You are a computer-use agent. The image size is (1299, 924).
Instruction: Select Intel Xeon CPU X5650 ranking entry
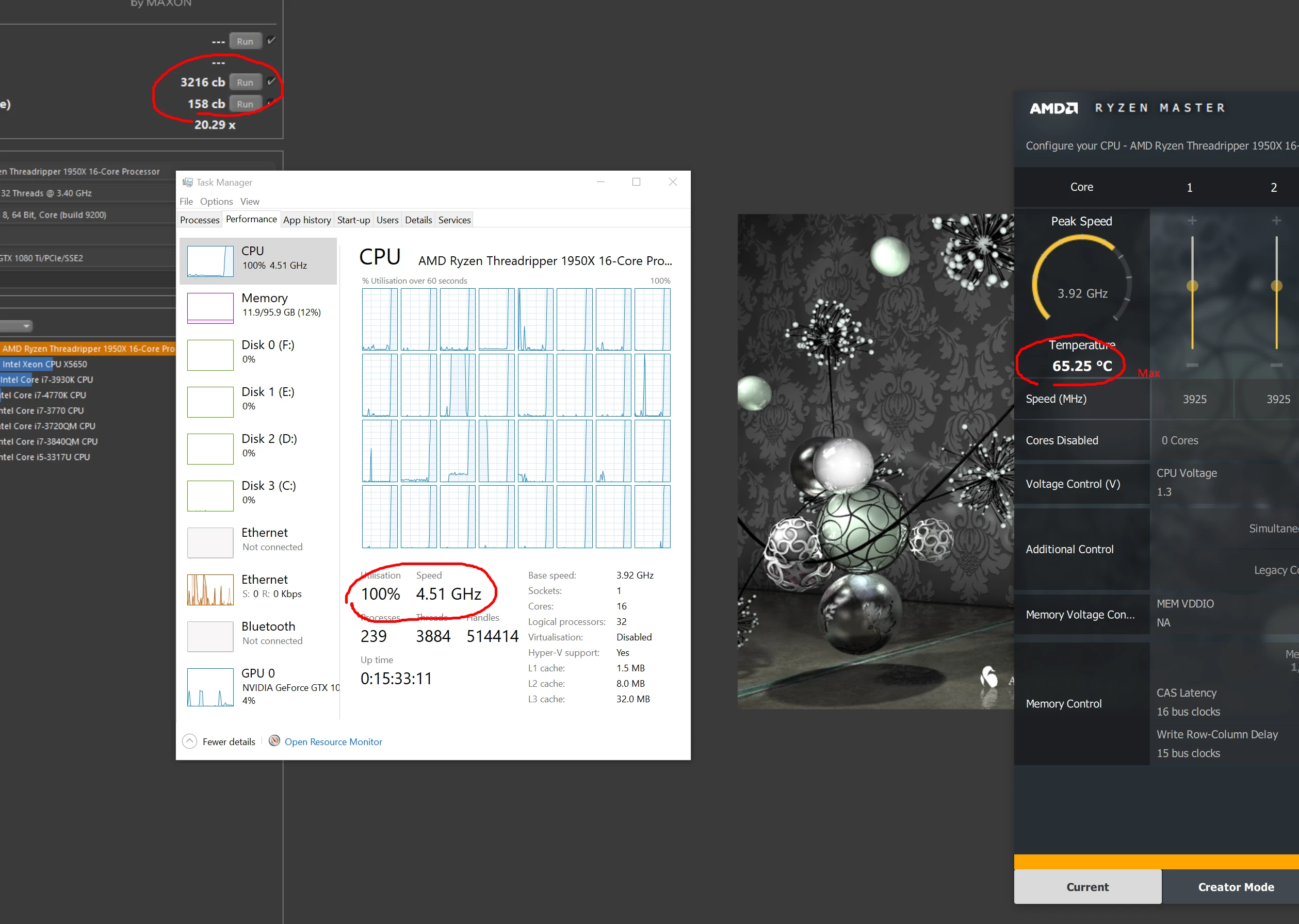tap(44, 364)
